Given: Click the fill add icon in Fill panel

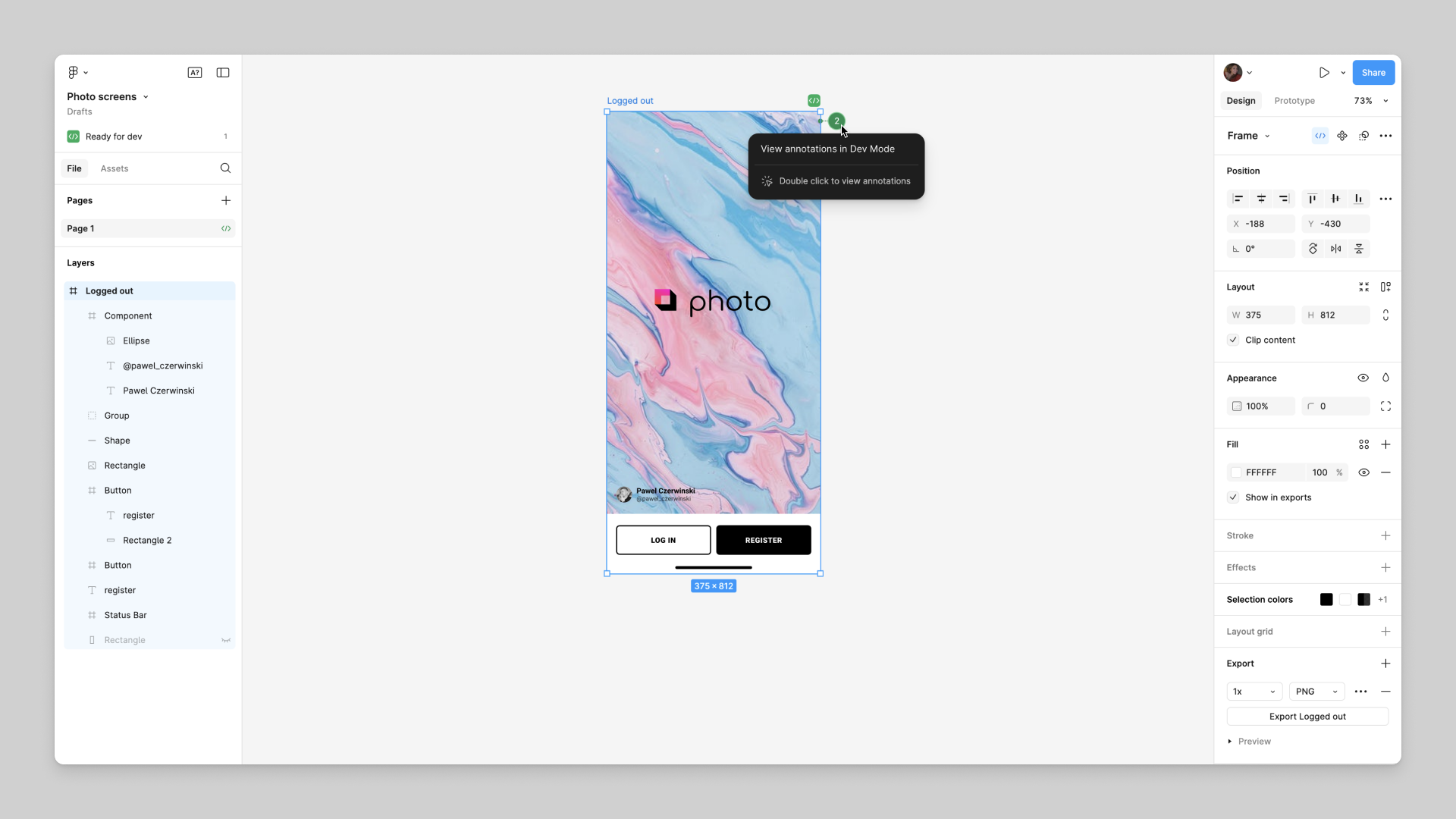Looking at the screenshot, I should [1386, 444].
